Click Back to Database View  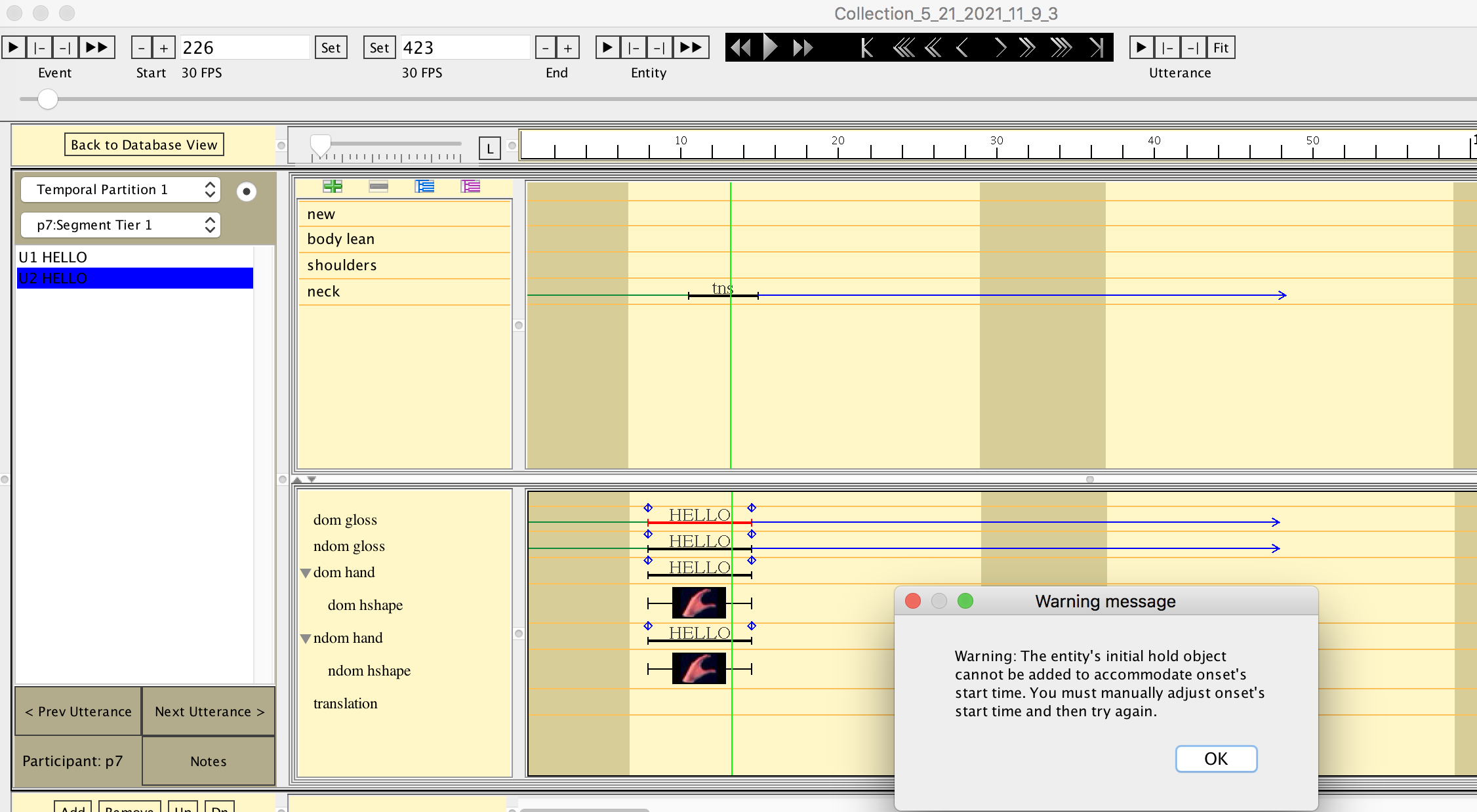144,144
